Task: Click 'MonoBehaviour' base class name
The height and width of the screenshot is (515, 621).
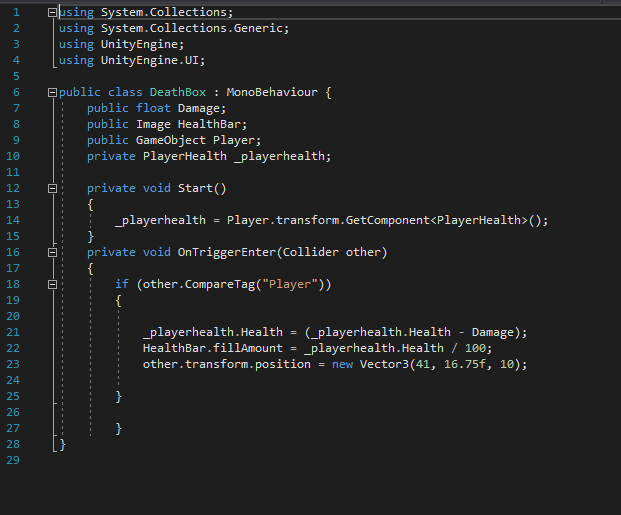Action: 272,92
